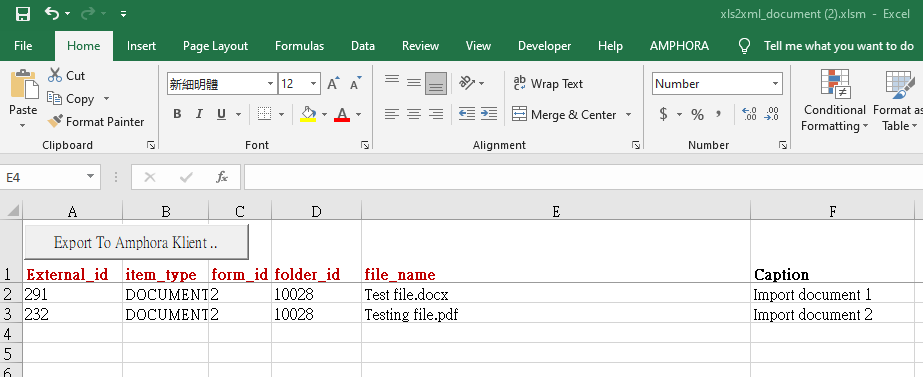This screenshot has height=377, width=923.
Task: Open Format as Table gallery
Action: (898, 100)
